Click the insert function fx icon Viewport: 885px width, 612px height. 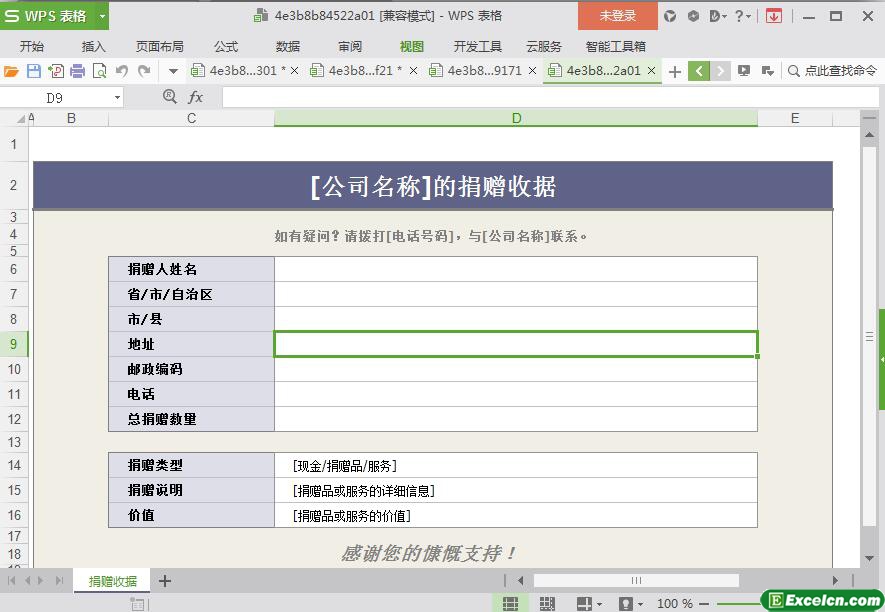click(x=196, y=97)
